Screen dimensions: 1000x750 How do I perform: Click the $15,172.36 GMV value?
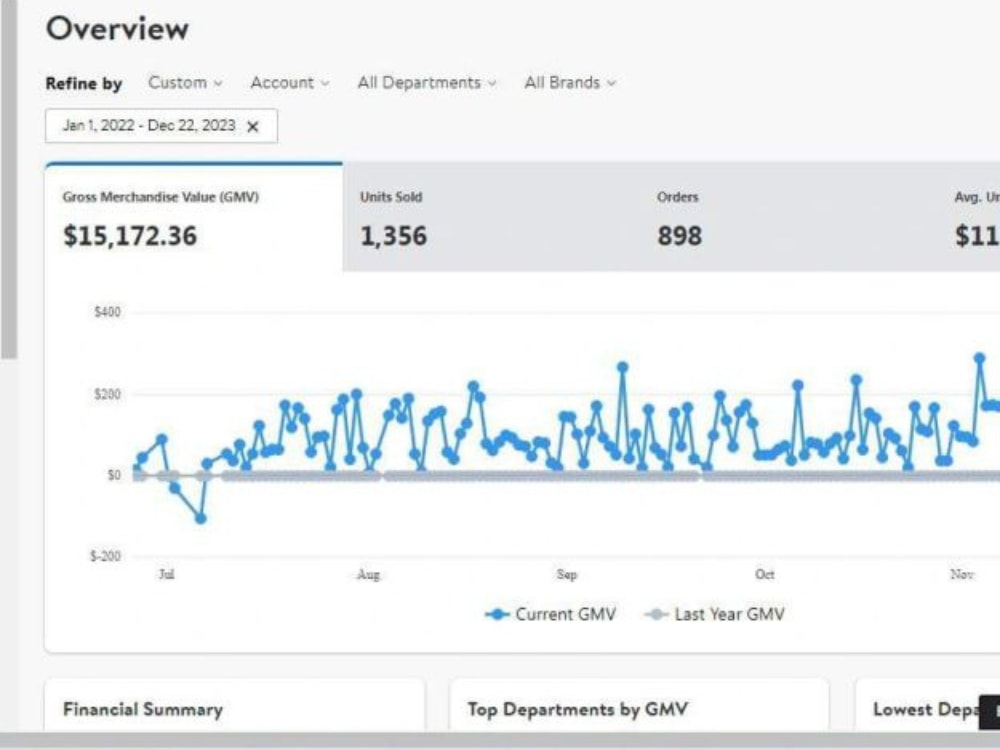[x=130, y=236]
